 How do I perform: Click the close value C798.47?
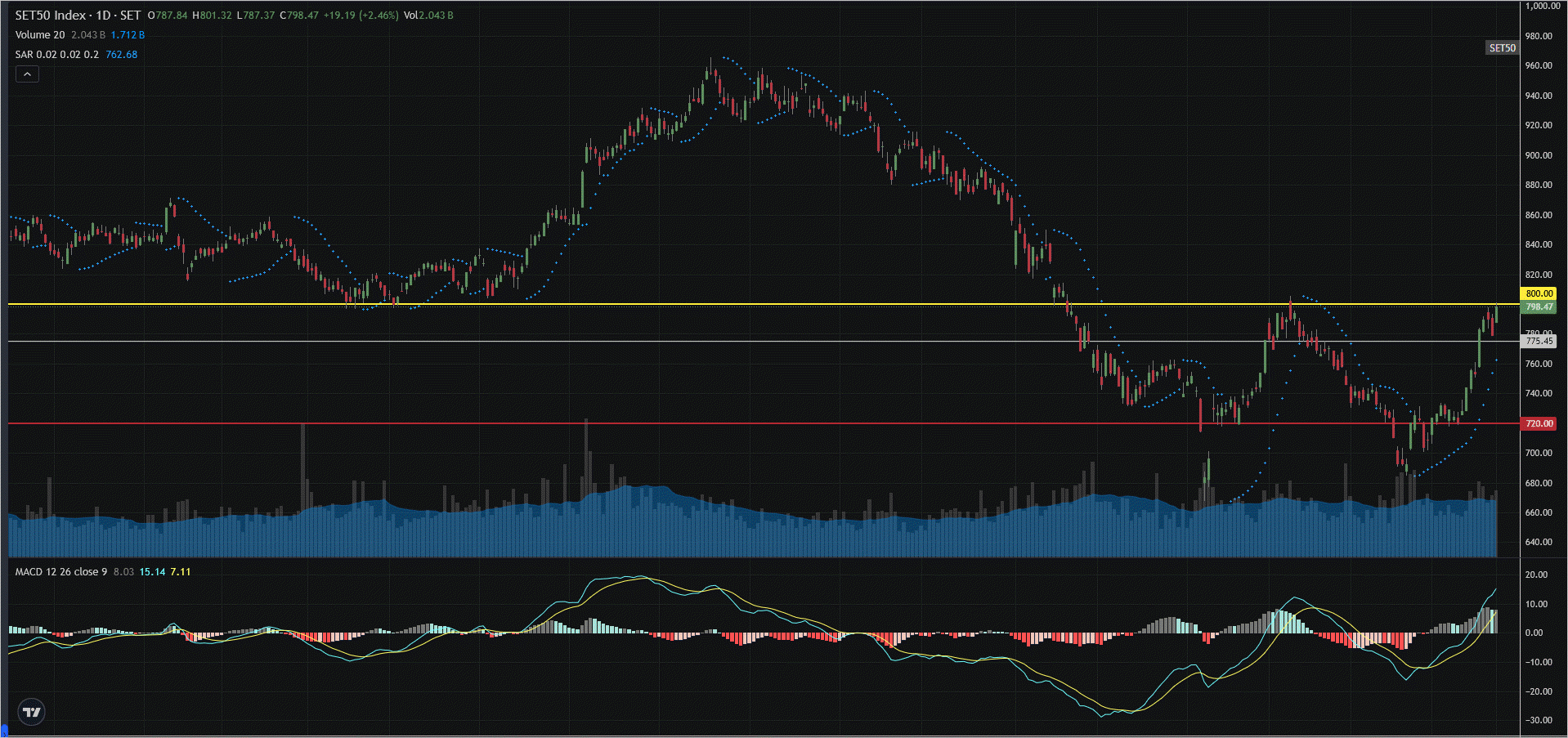point(299,16)
